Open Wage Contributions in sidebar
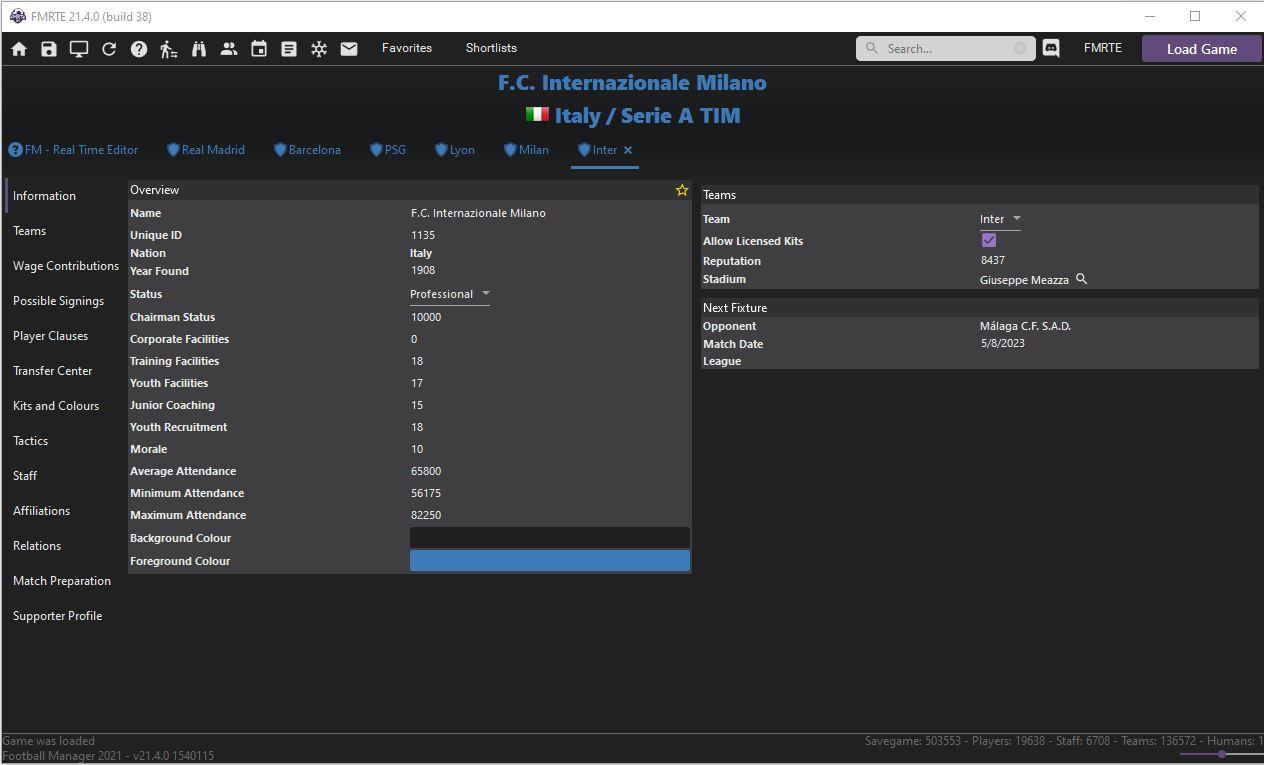The image size is (1264, 765). [x=66, y=266]
